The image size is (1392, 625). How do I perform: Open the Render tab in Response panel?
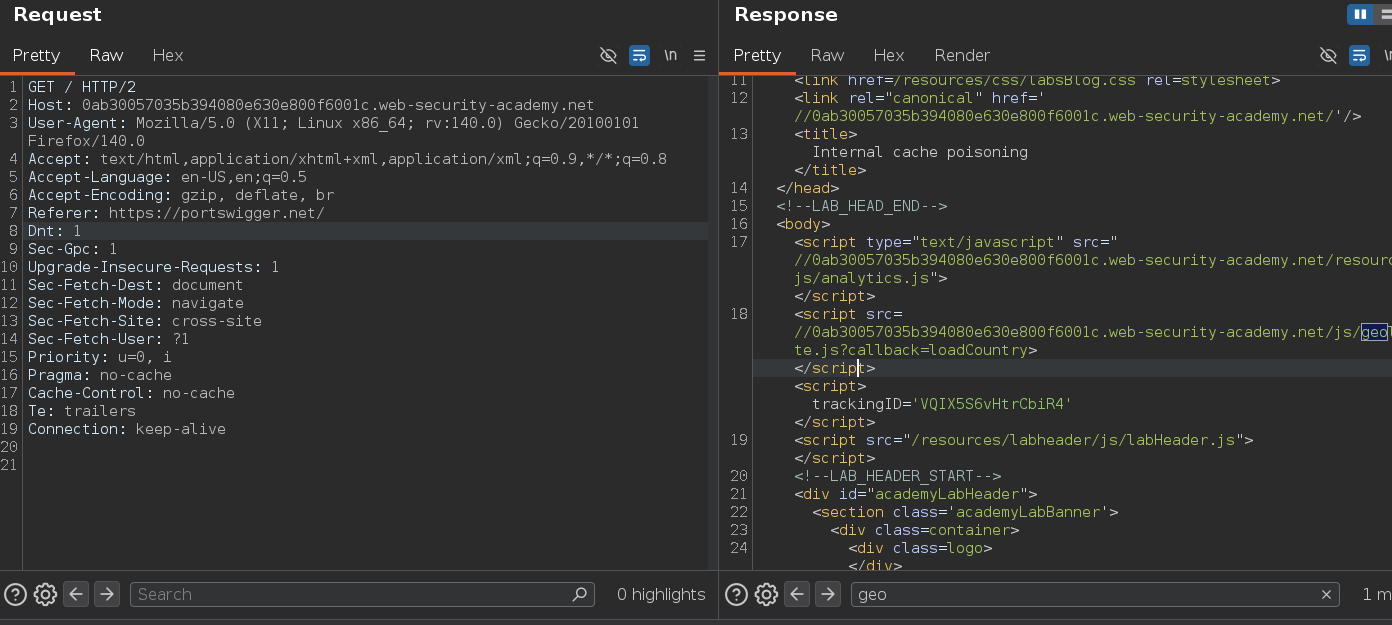pos(962,56)
